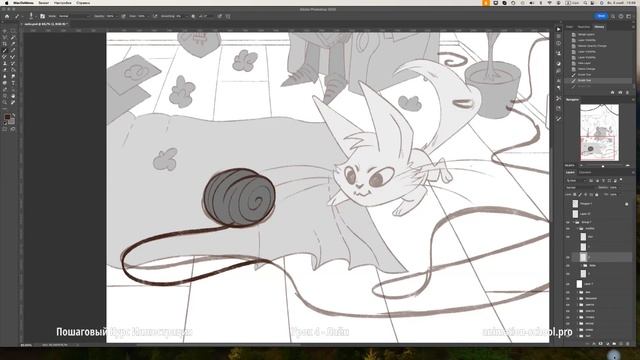The width and height of the screenshot is (640, 360).
Task: Link layers icon in Layers panel
Action: [x=587, y=344]
